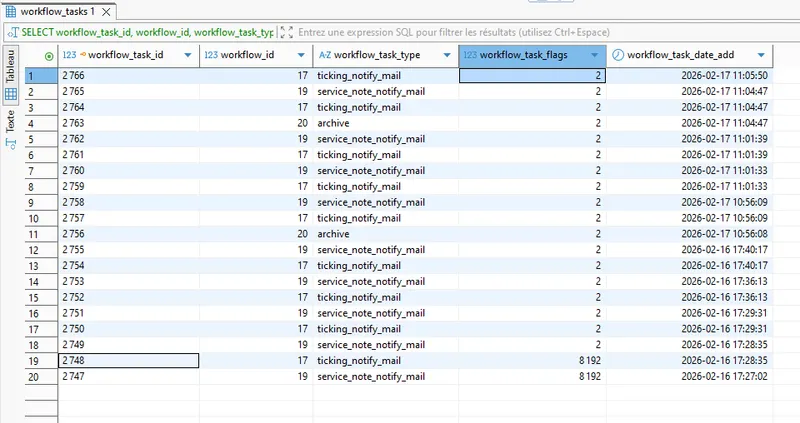Click the SQL script icon before SELECT
This screenshot has height=423, width=800.
coord(14,33)
